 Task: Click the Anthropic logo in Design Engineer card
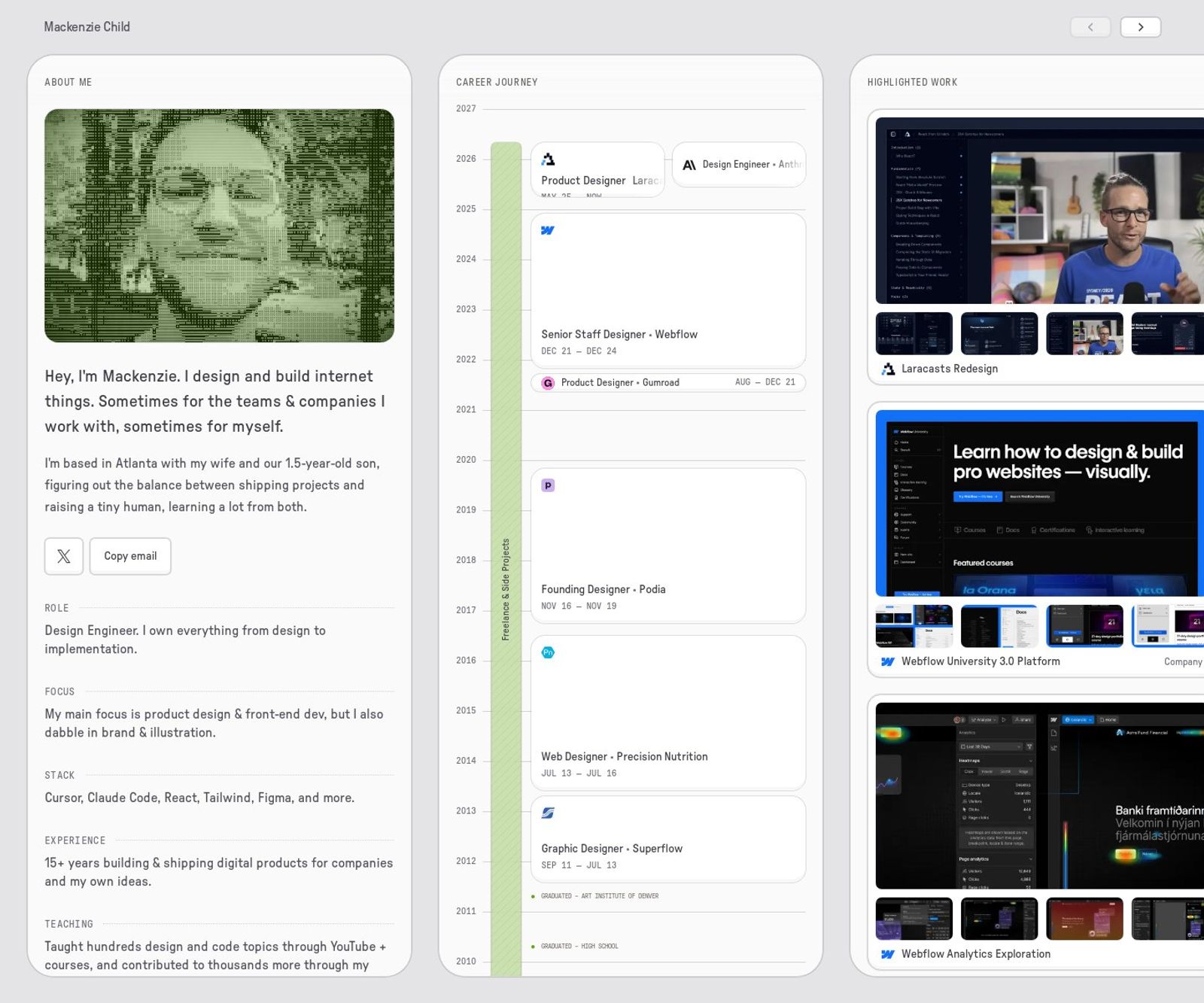(x=689, y=165)
